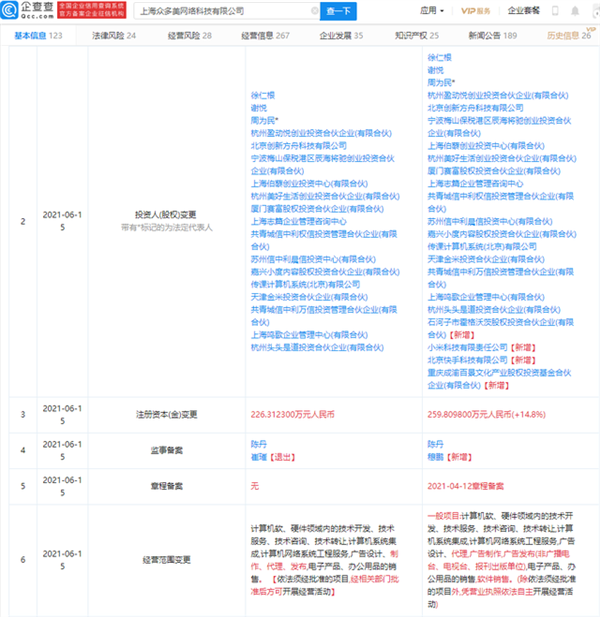Open 穆鹏 supervisor link marked 新增
Image resolution: width=600 pixels, height=617 pixels.
[x=435, y=457]
